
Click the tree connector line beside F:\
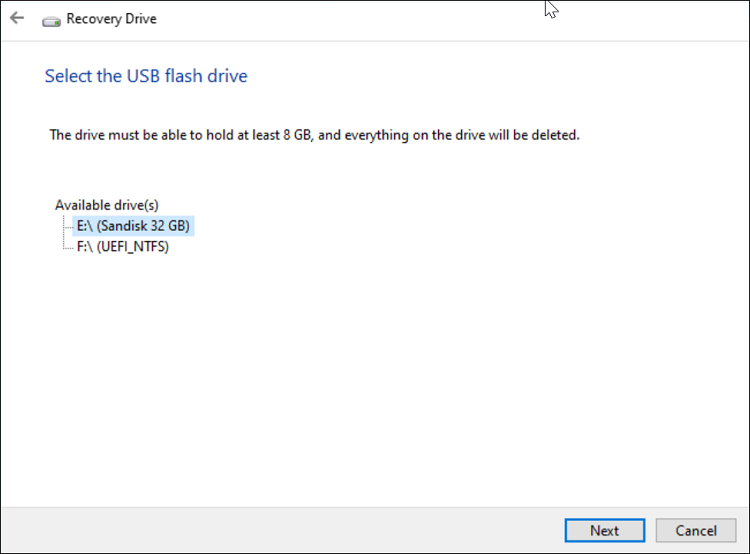point(67,247)
